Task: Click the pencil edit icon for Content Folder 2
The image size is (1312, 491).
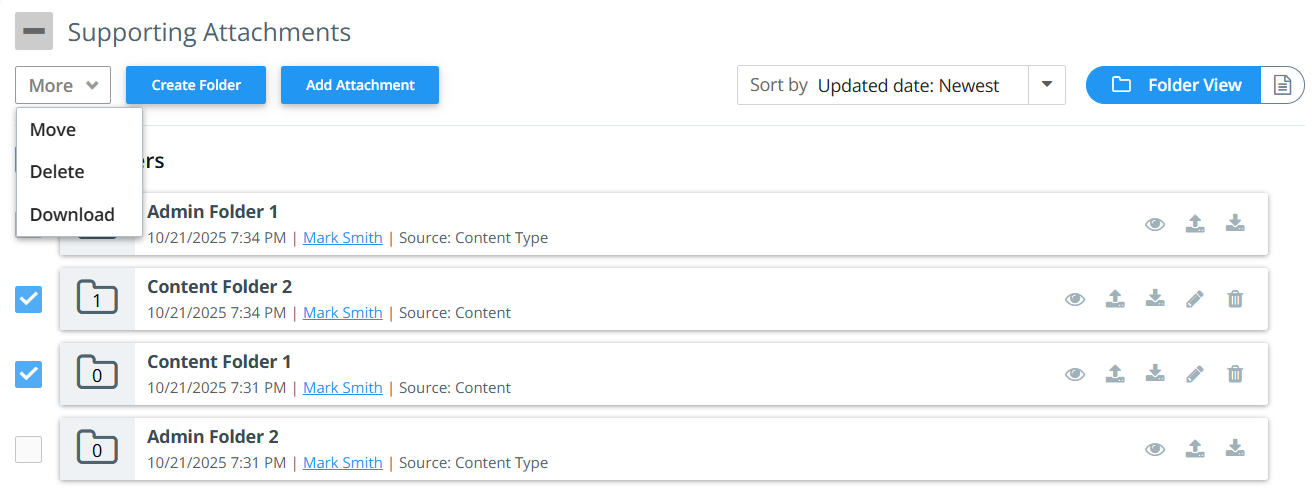Action: 1195,299
